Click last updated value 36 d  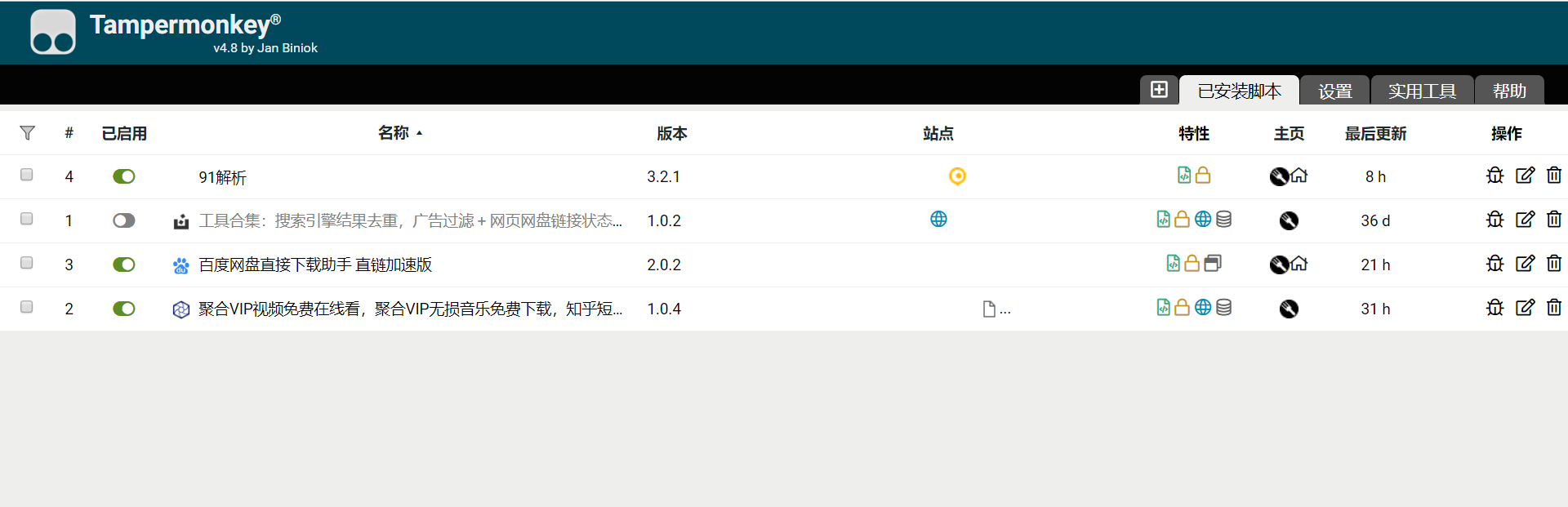click(1375, 221)
